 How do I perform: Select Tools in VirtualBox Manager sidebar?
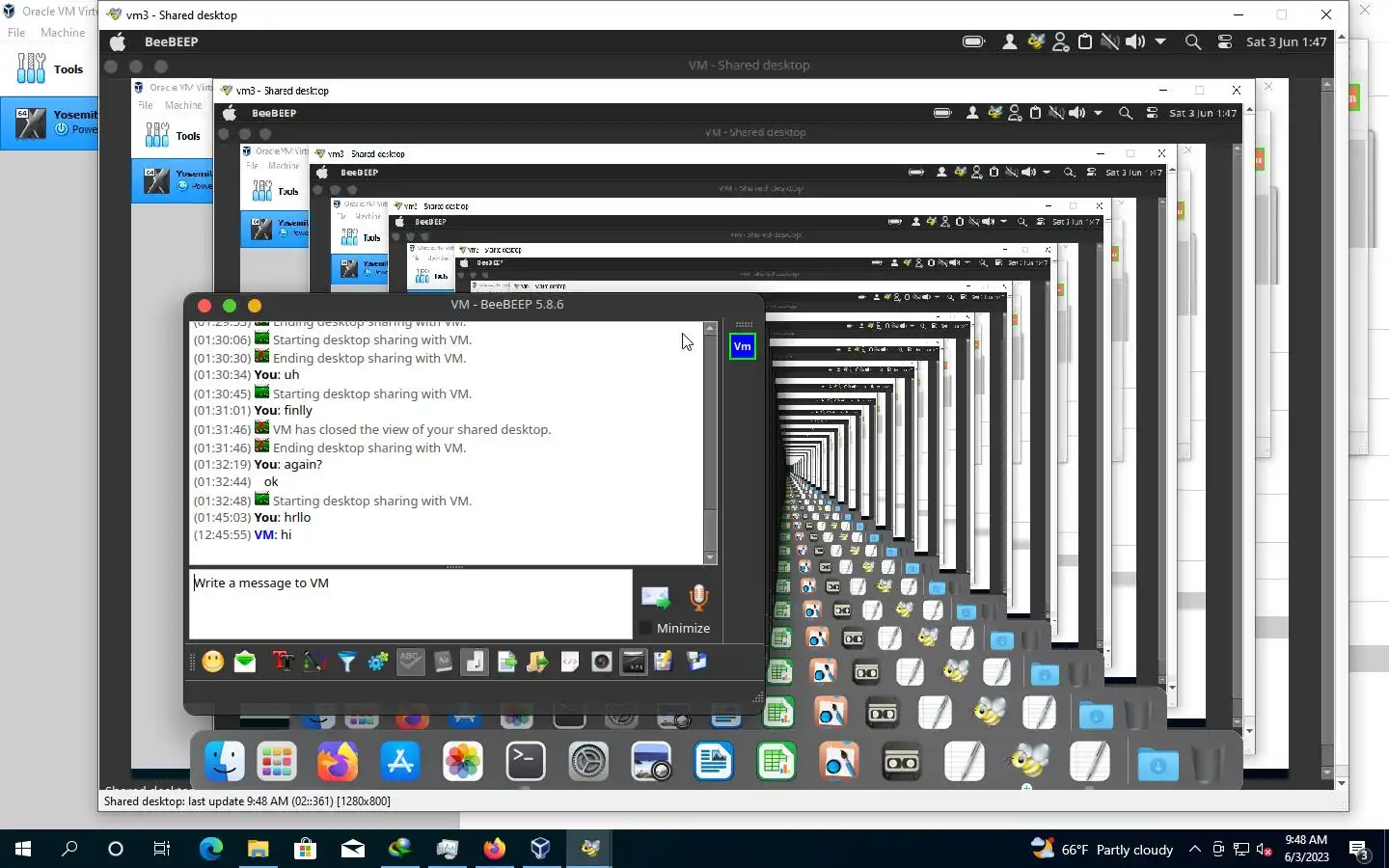tap(50, 69)
